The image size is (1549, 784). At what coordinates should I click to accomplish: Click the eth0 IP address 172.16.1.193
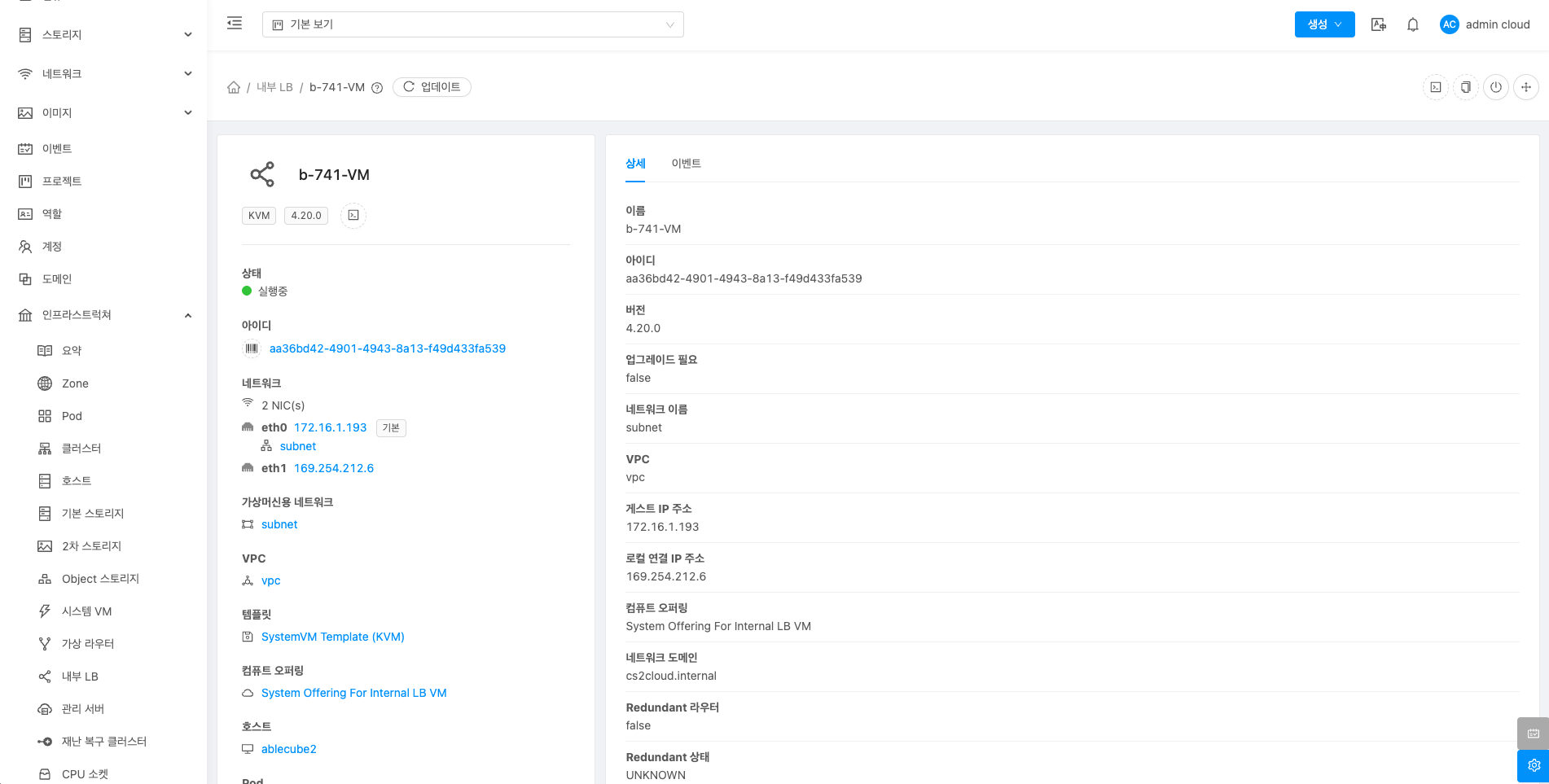pyautogui.click(x=330, y=427)
